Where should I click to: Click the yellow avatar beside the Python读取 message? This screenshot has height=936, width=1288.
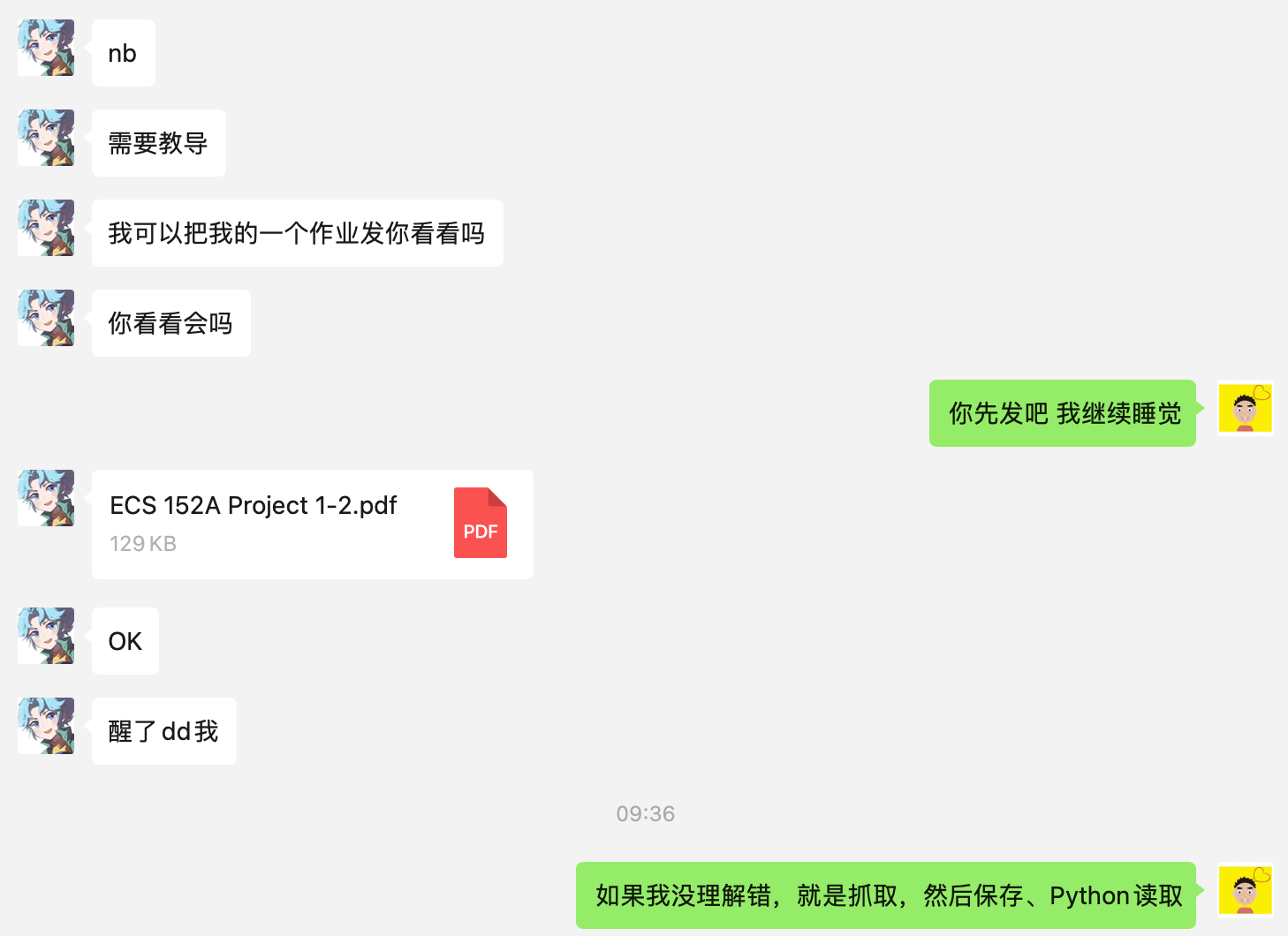[1246, 890]
